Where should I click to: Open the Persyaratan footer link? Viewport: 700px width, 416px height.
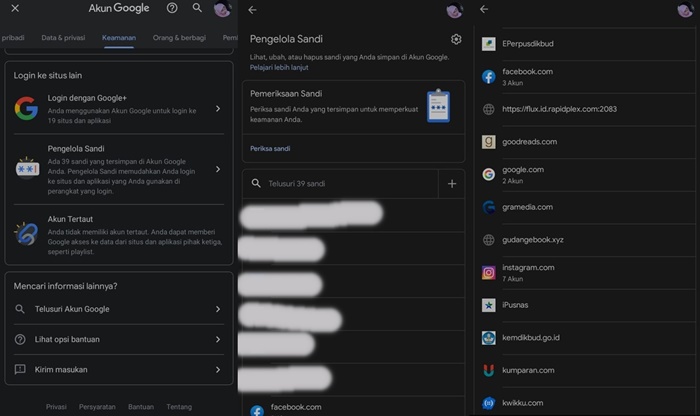[97, 407]
